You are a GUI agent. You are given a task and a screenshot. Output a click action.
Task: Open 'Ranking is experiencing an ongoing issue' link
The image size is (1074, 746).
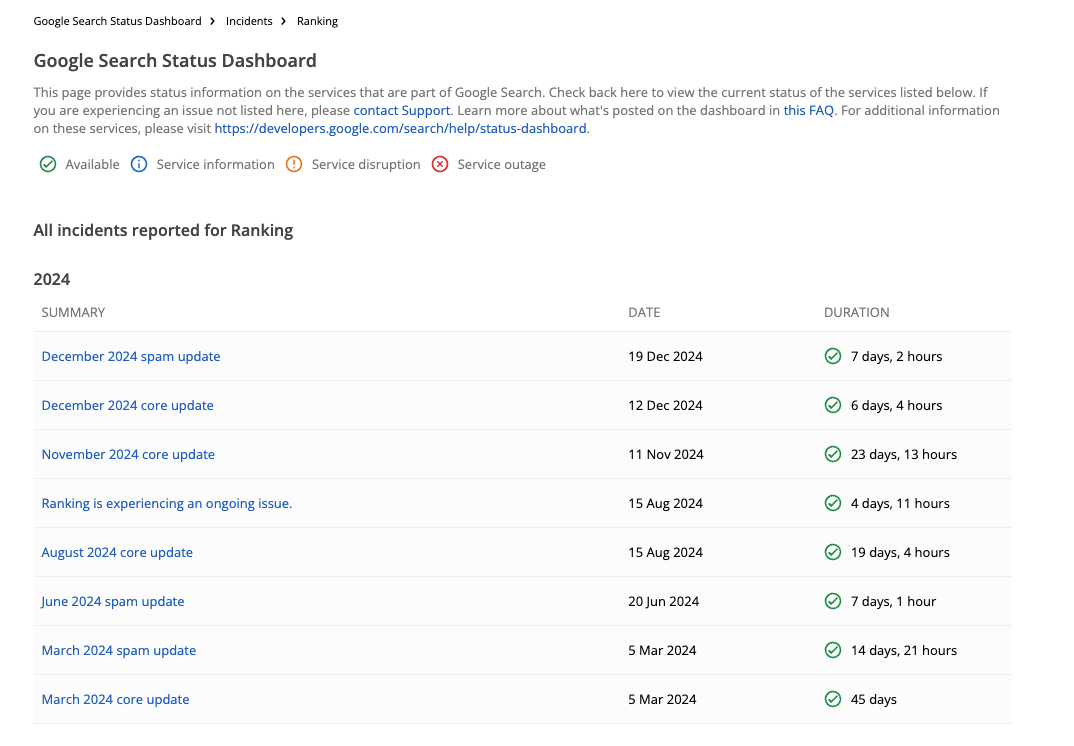167,503
